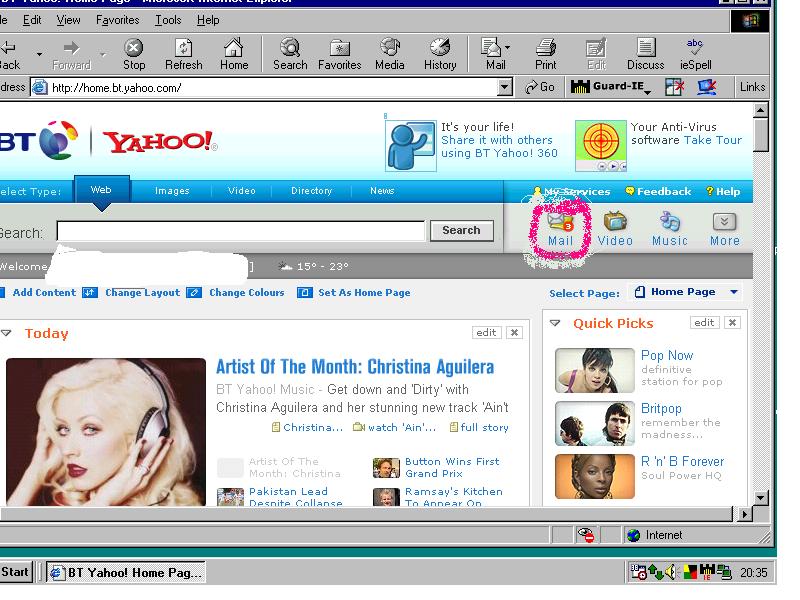Viewport: 800px width, 600px height.
Task: Open the Help menu
Action: point(208,20)
